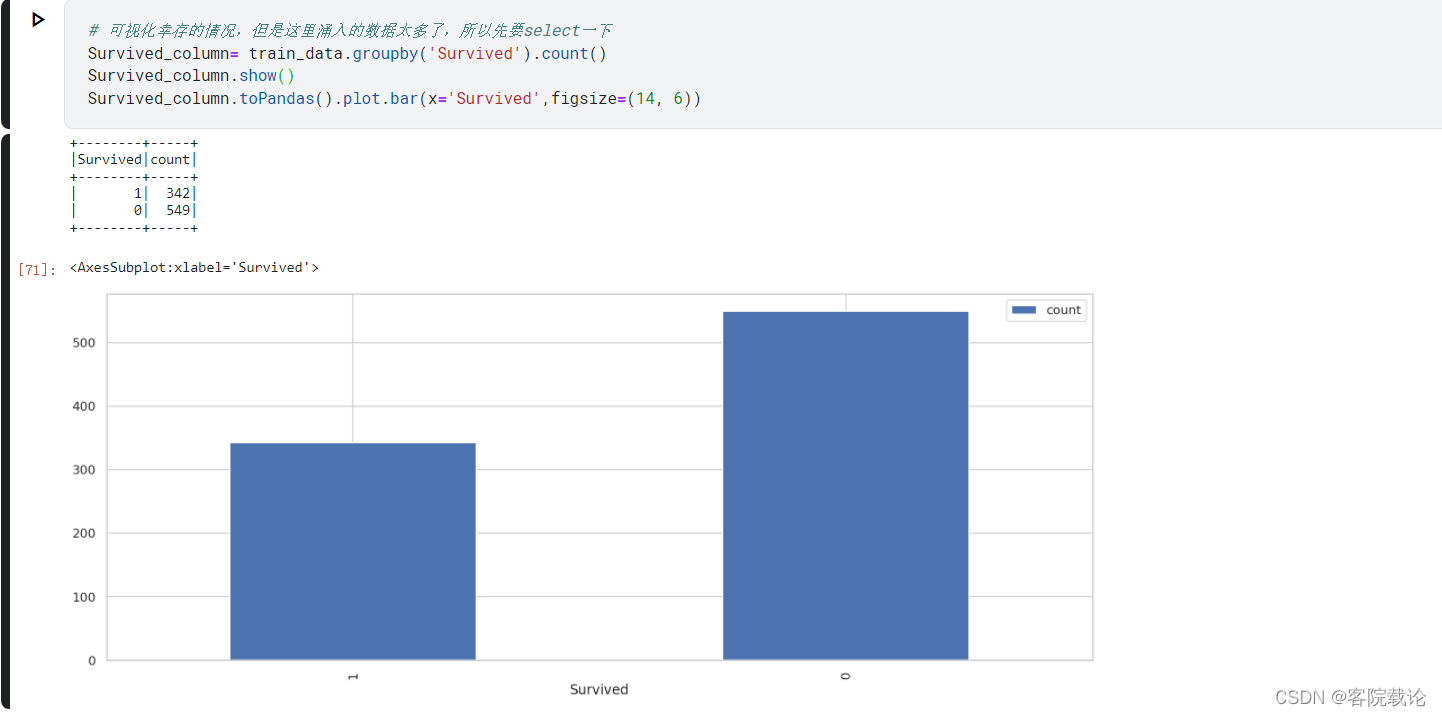1442x716 pixels.
Task: Click the x-axis tick label 1
Action: (353, 676)
